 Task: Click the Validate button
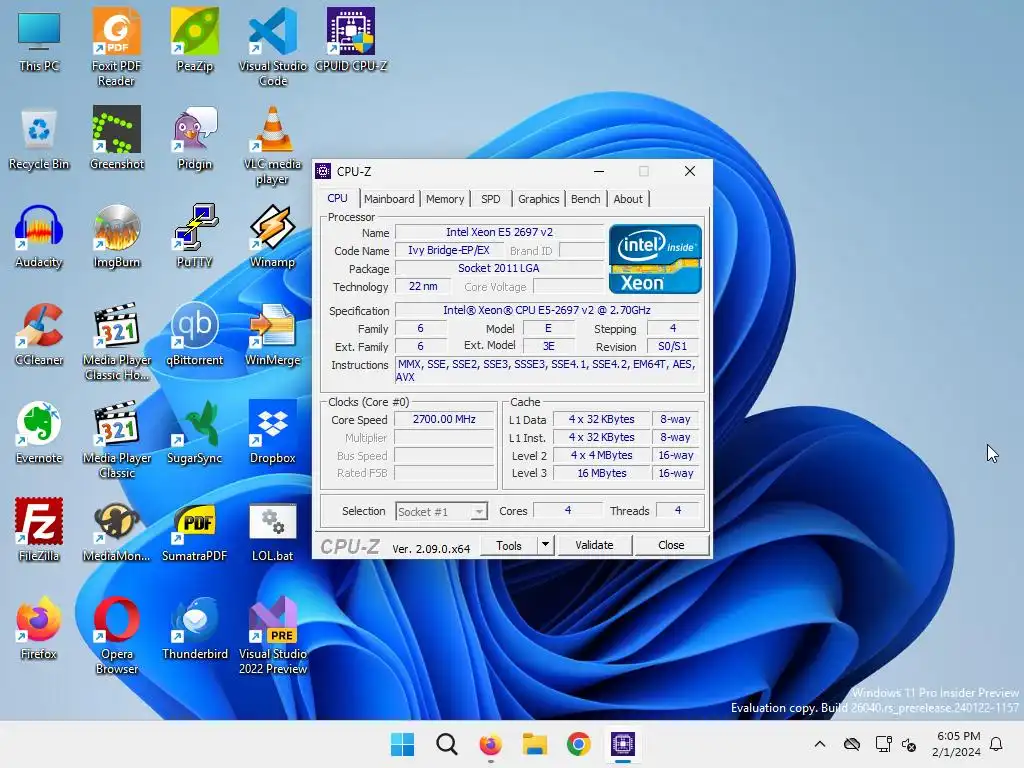pyautogui.click(x=594, y=545)
